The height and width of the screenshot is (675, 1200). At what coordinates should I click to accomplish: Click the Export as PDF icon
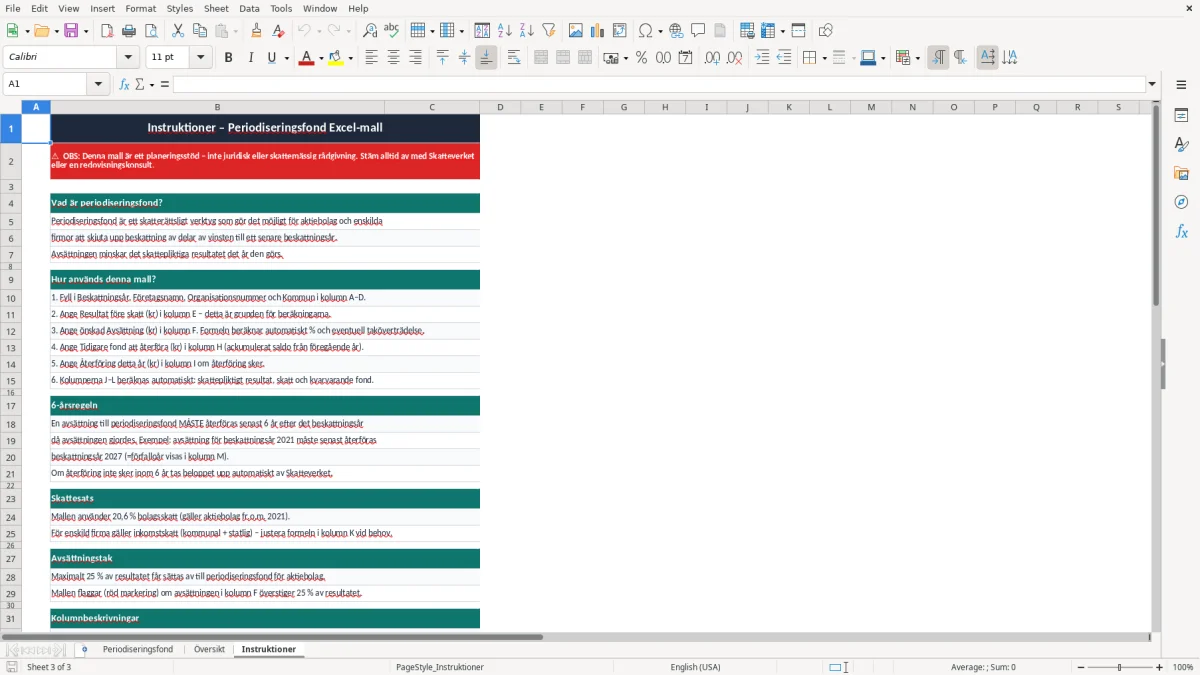point(107,31)
